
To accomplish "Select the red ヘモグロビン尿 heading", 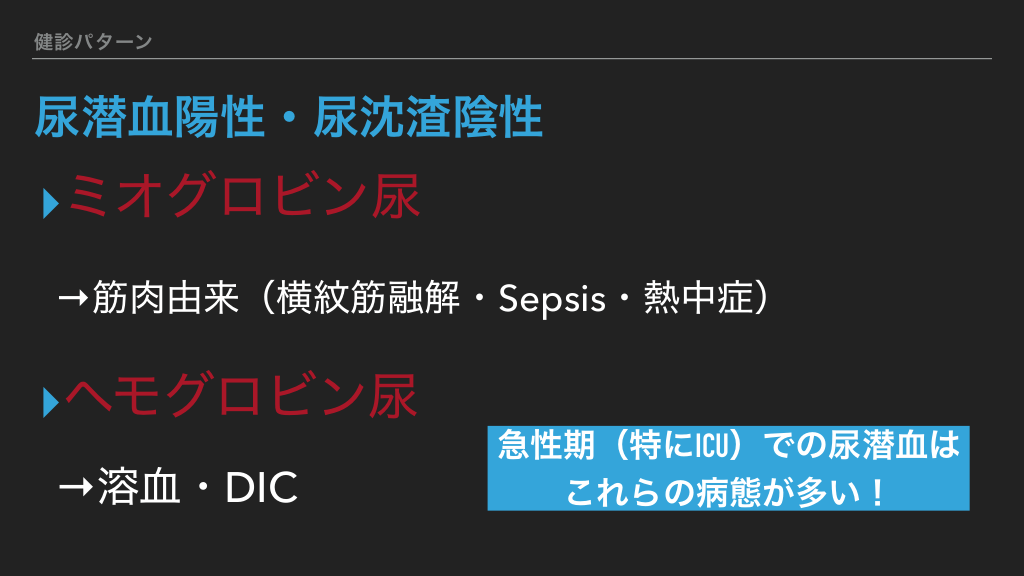I will tap(242, 397).
